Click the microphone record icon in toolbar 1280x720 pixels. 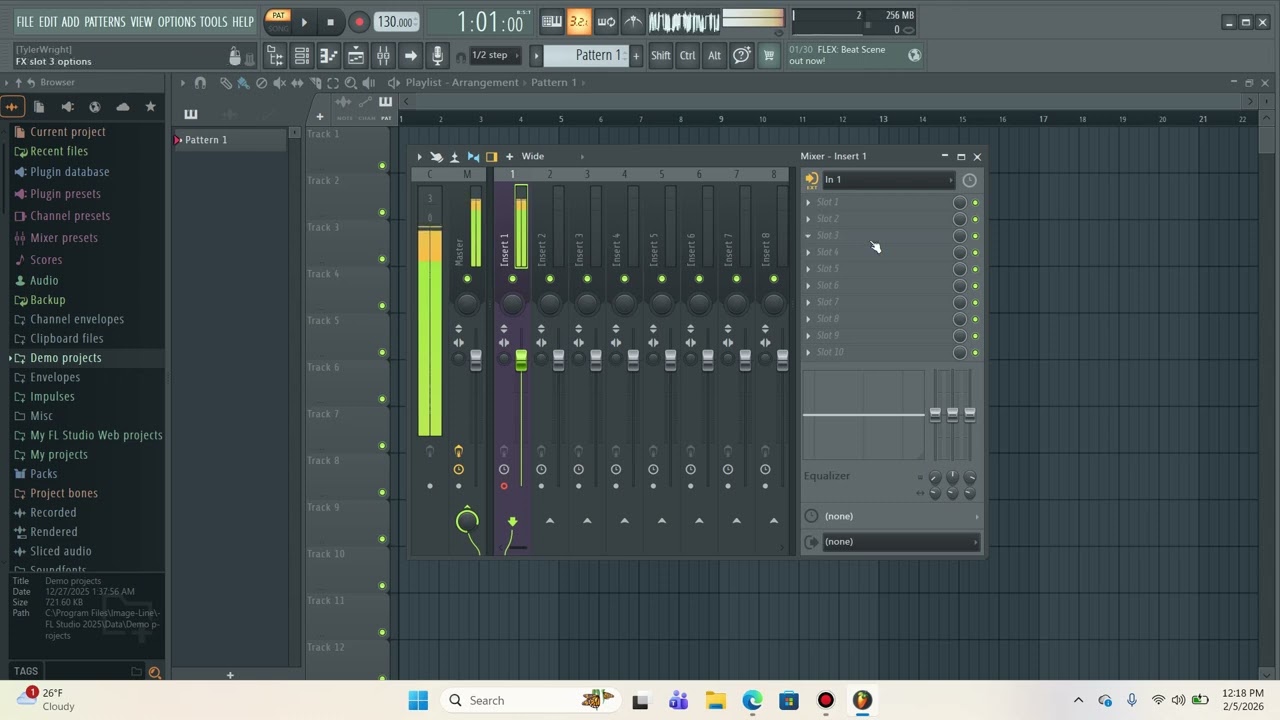(x=437, y=56)
